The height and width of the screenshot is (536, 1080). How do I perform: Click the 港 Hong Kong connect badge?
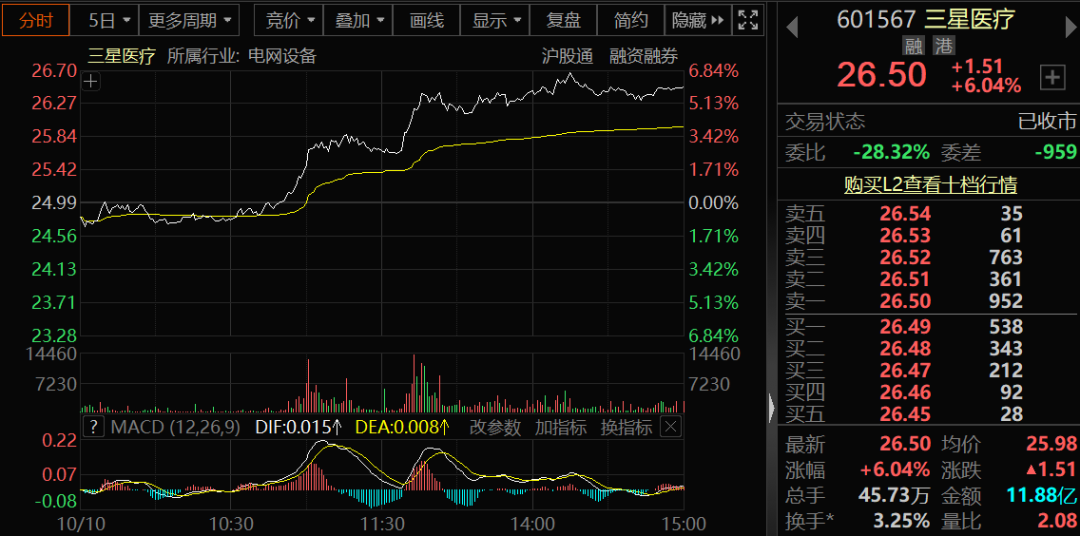pyautogui.click(x=943, y=45)
